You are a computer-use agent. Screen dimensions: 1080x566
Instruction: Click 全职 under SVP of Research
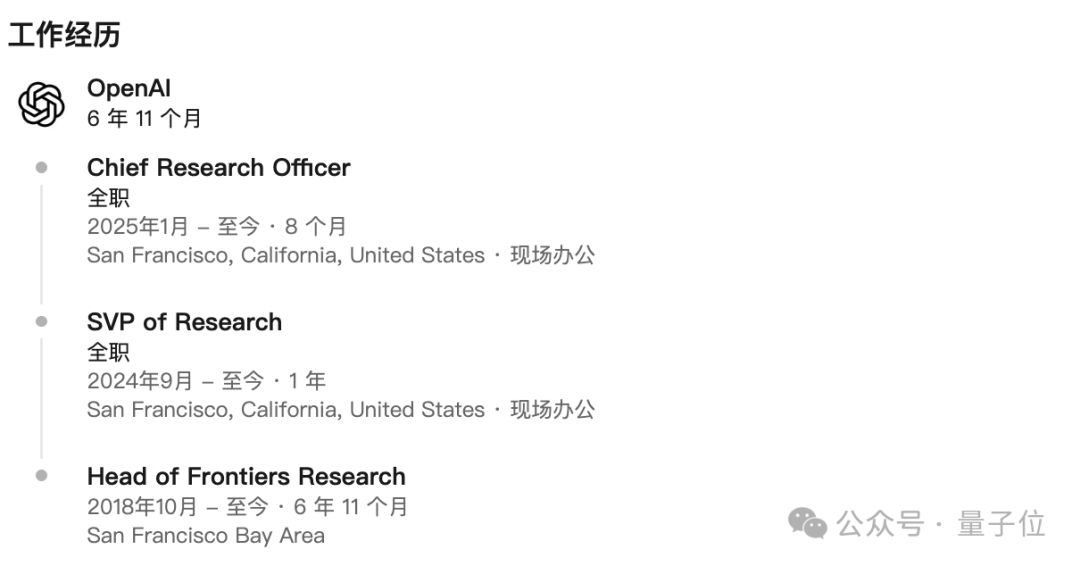coord(108,352)
